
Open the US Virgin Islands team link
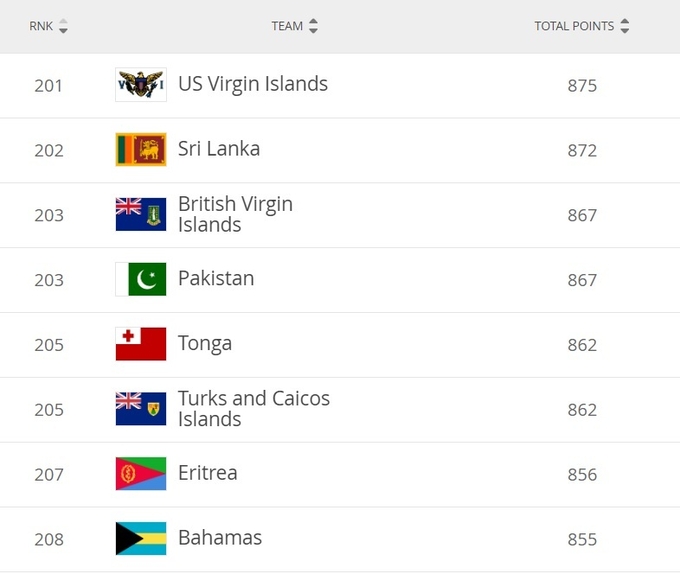pos(253,84)
